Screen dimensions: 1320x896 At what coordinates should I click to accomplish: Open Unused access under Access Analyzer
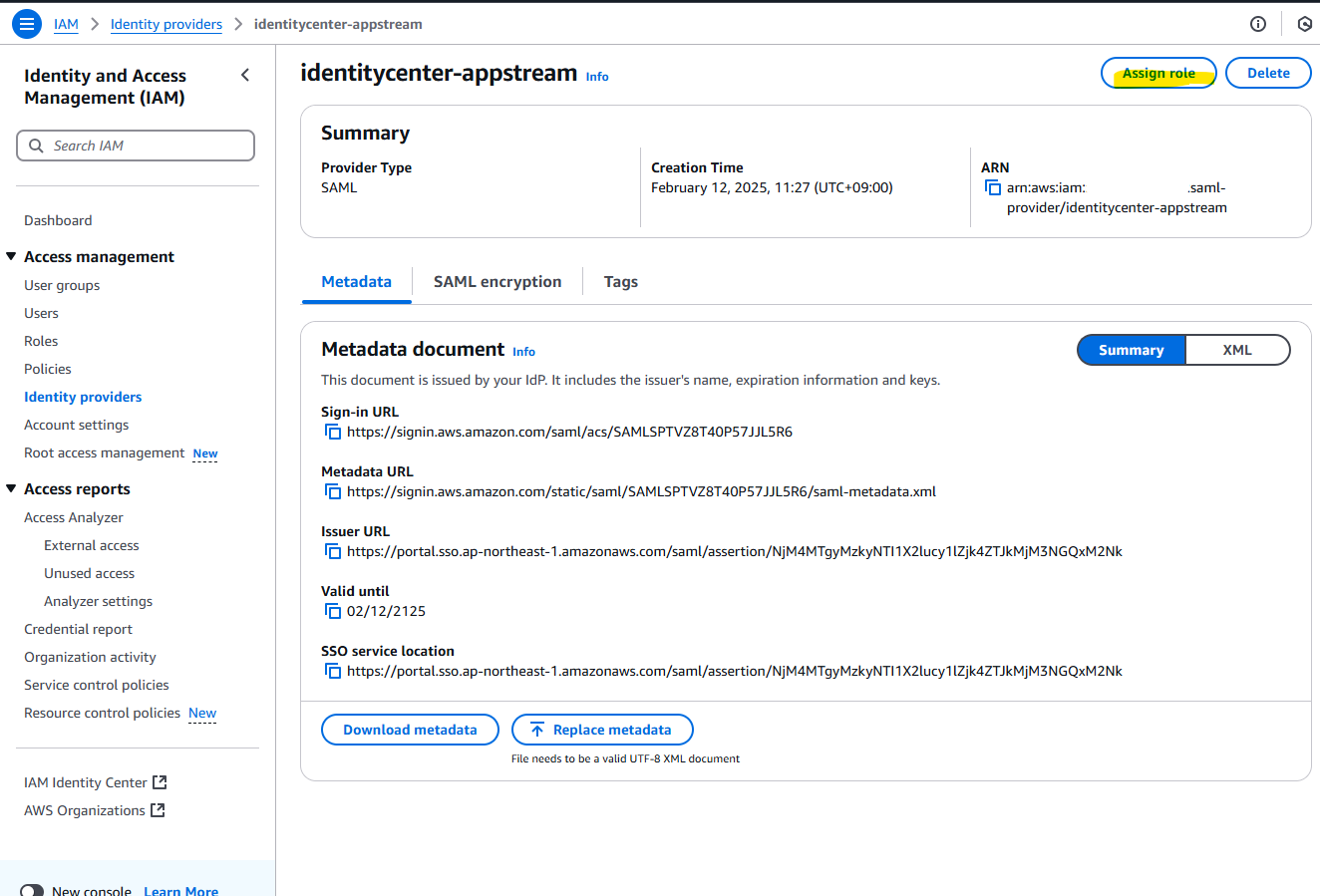(89, 573)
